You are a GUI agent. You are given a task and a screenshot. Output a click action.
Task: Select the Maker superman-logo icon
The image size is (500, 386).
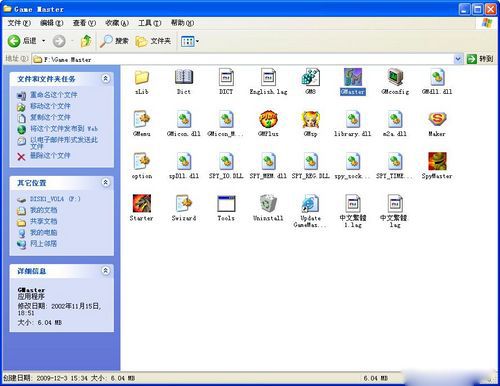click(437, 119)
